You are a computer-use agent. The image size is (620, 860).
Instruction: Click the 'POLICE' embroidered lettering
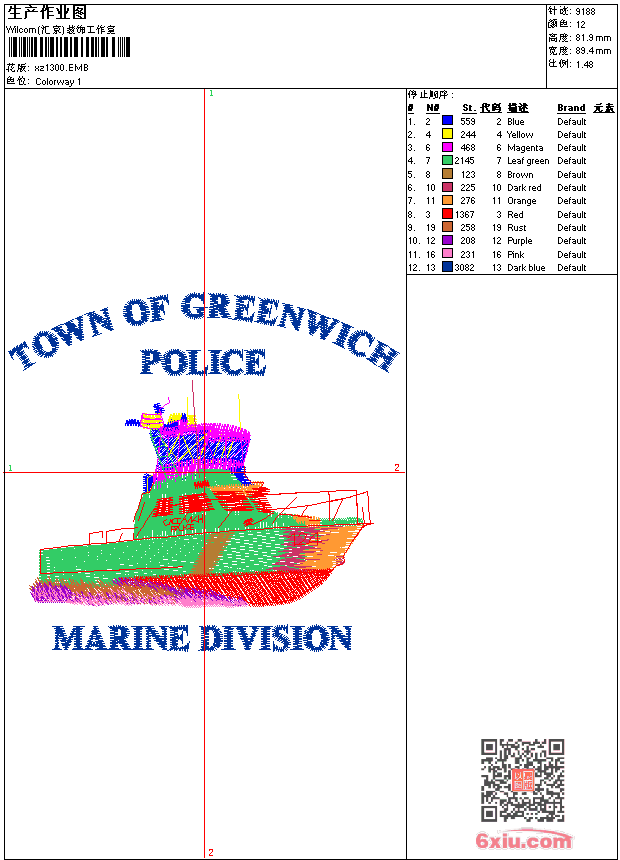click(x=204, y=363)
